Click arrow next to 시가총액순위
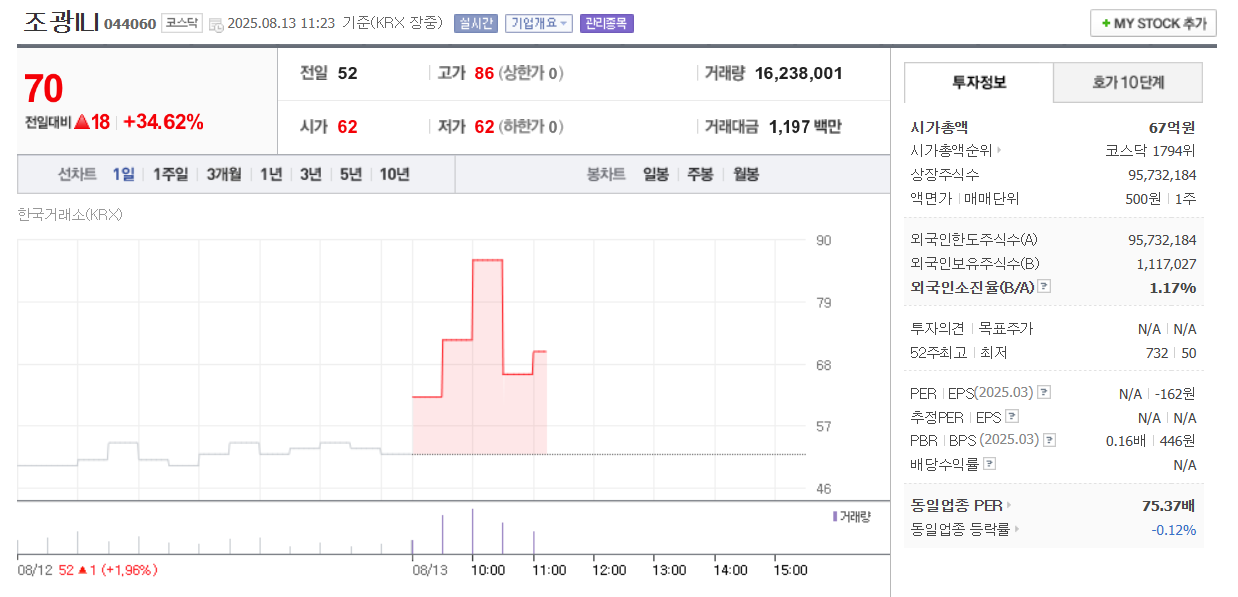This screenshot has width=1238, height=597. point(999,151)
